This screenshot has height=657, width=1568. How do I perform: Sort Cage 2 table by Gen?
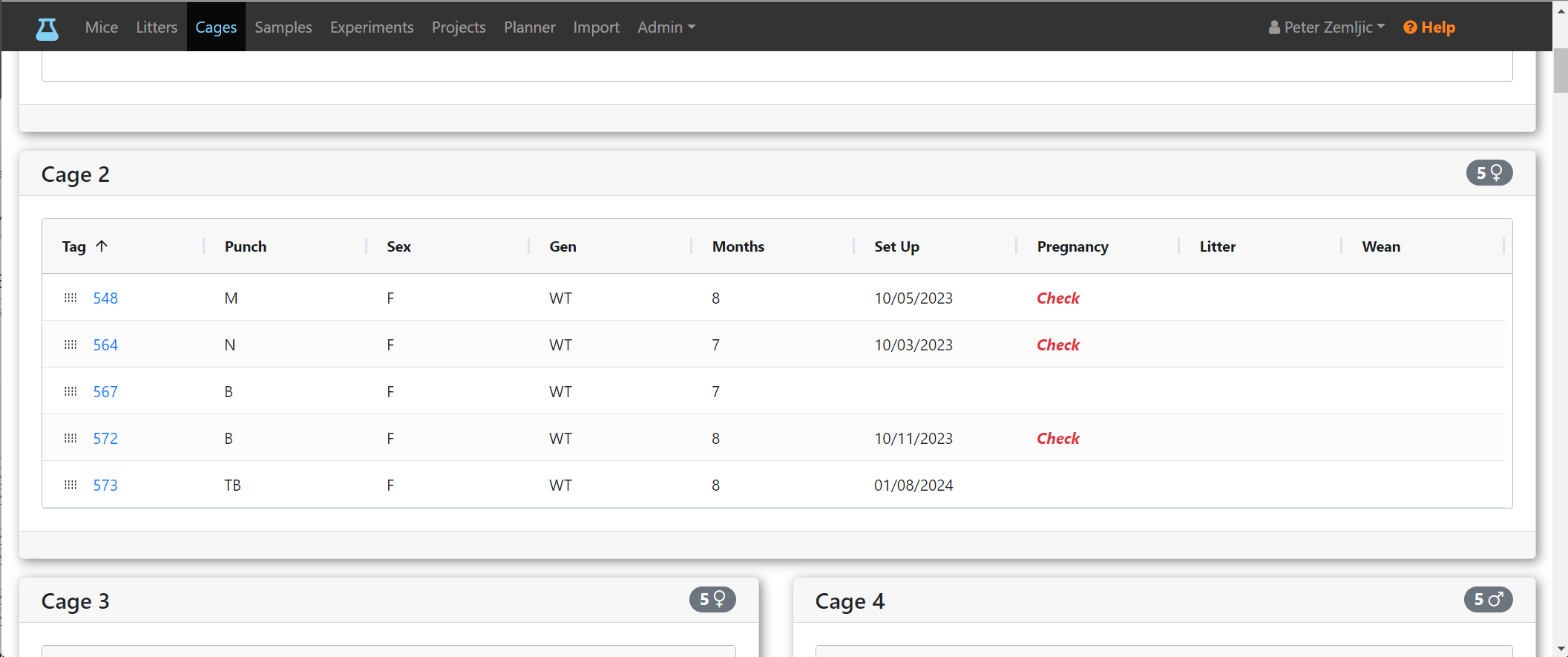click(562, 246)
